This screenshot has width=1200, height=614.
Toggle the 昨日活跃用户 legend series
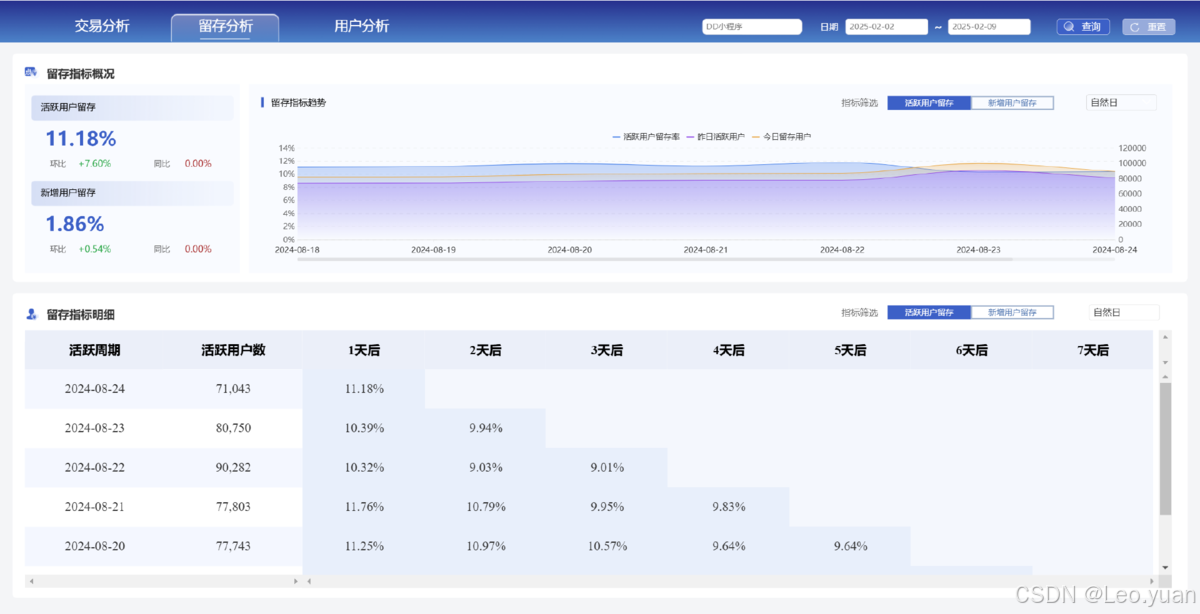click(715, 136)
